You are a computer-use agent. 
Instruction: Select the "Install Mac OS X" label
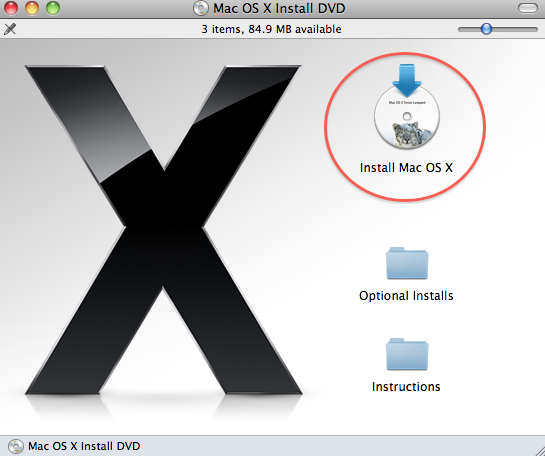click(x=406, y=168)
